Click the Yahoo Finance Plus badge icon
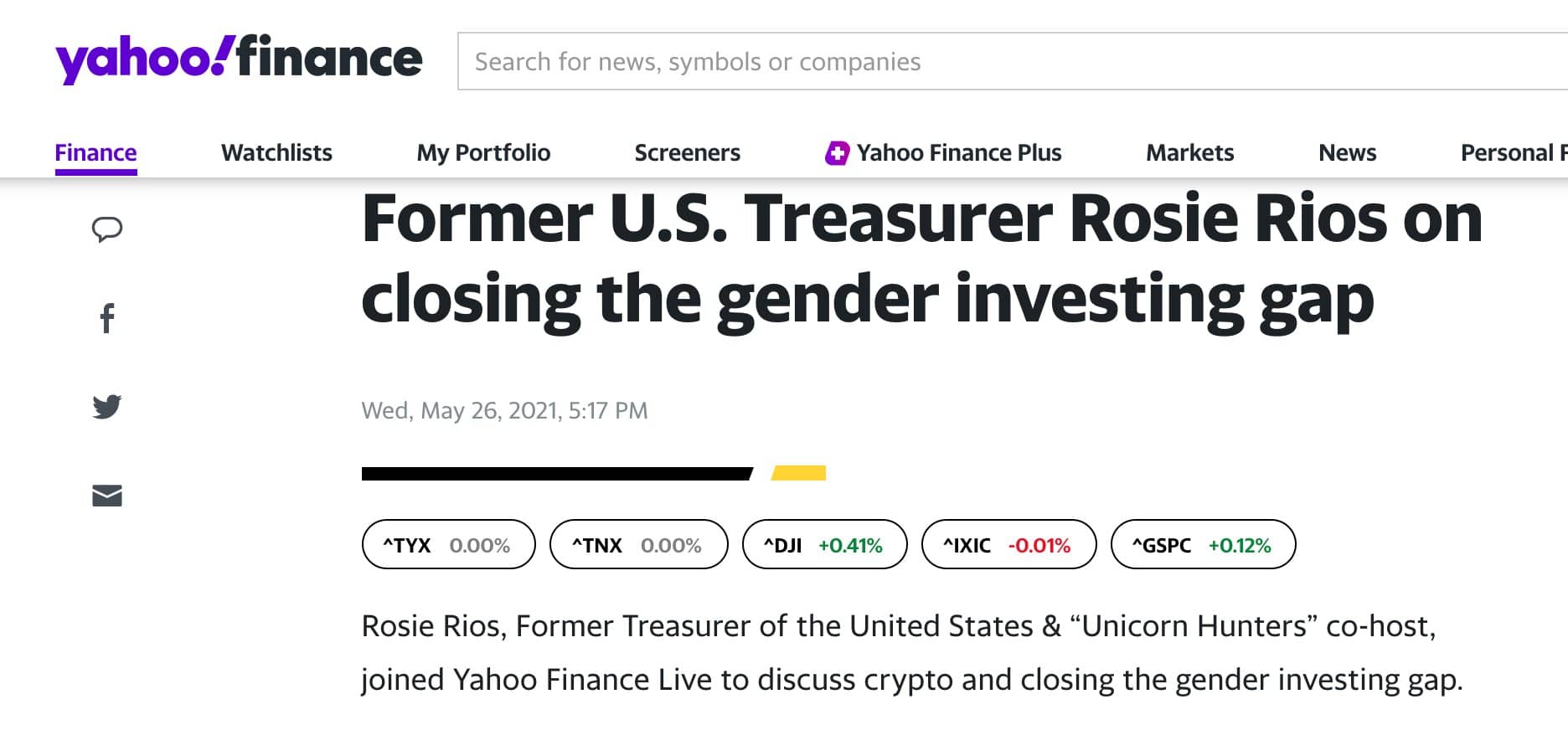This screenshot has width=1568, height=730. pyautogui.click(x=836, y=152)
